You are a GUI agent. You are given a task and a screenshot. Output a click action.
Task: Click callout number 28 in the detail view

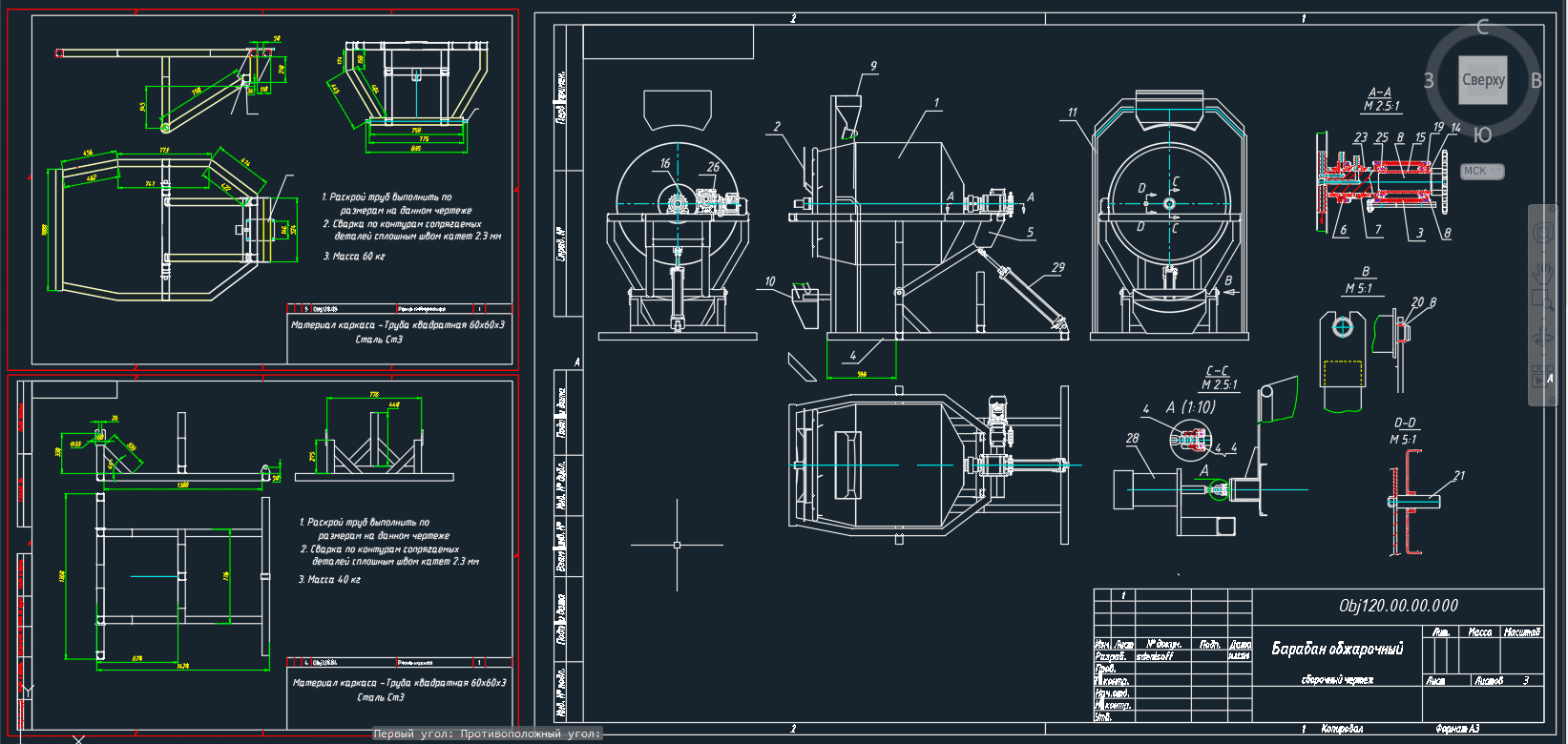tap(1132, 438)
